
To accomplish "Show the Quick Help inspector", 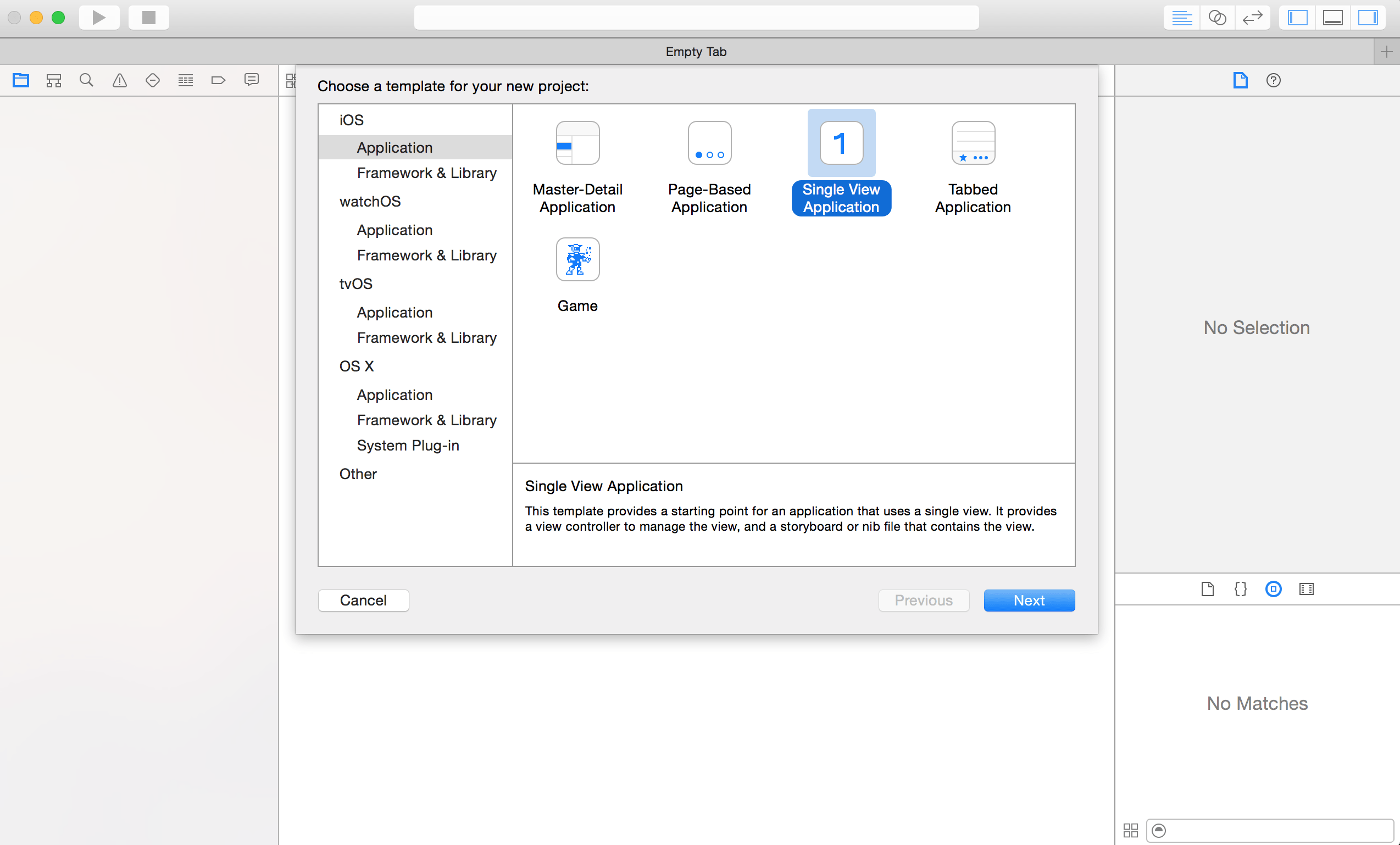I will (x=1273, y=80).
